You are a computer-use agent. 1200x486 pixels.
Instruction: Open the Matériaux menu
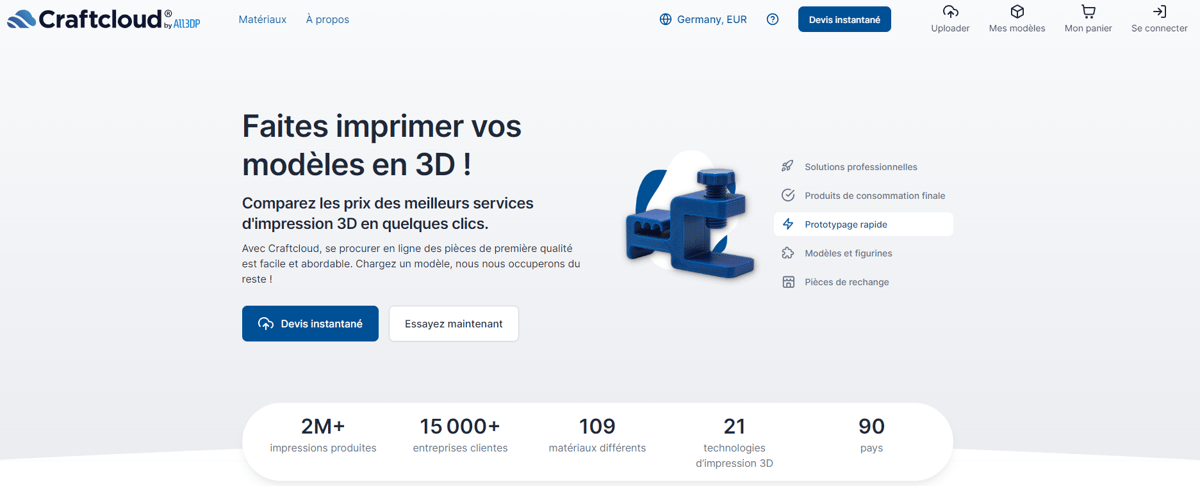click(262, 19)
